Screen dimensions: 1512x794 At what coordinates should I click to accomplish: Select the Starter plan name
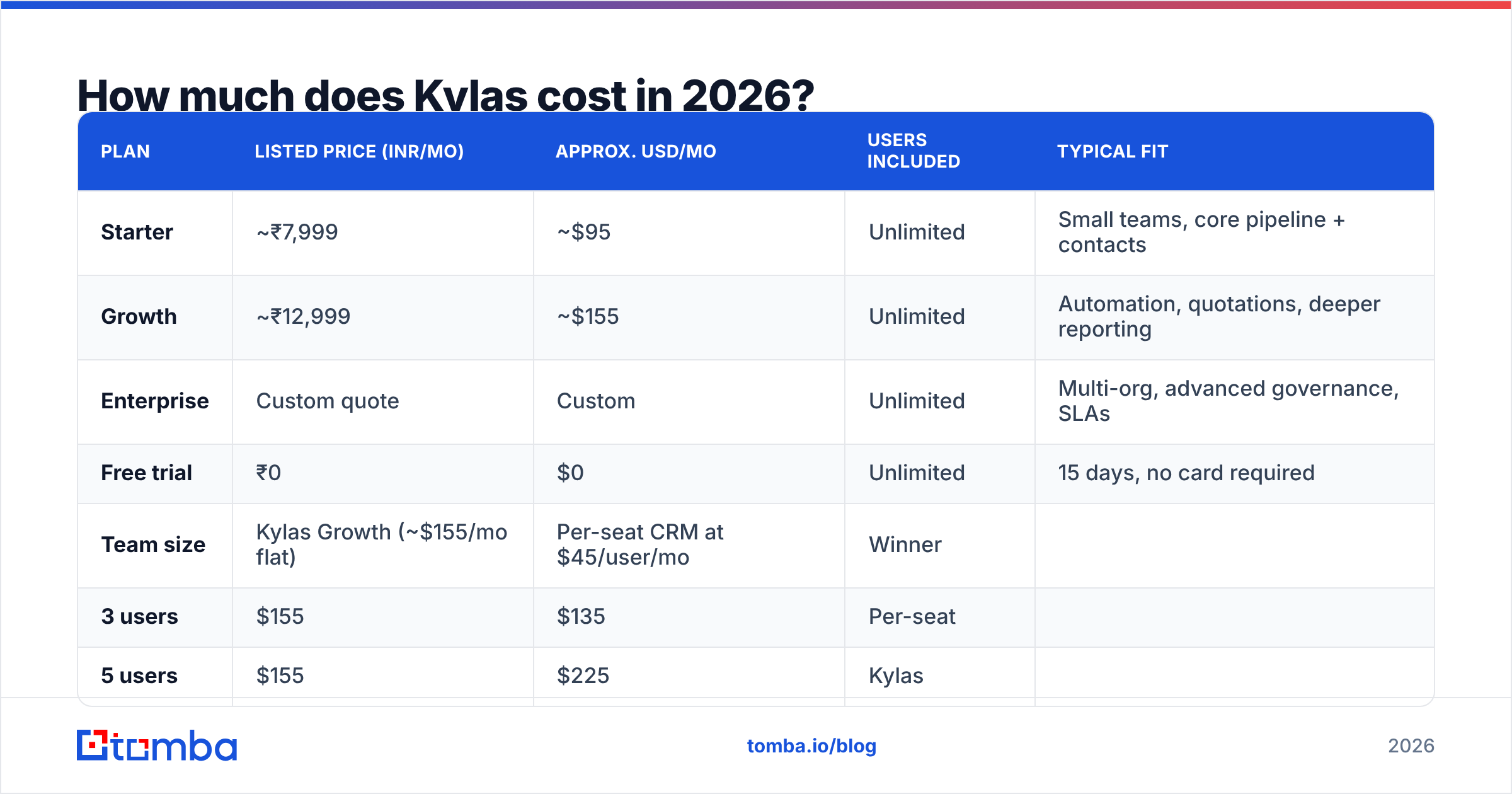137,232
